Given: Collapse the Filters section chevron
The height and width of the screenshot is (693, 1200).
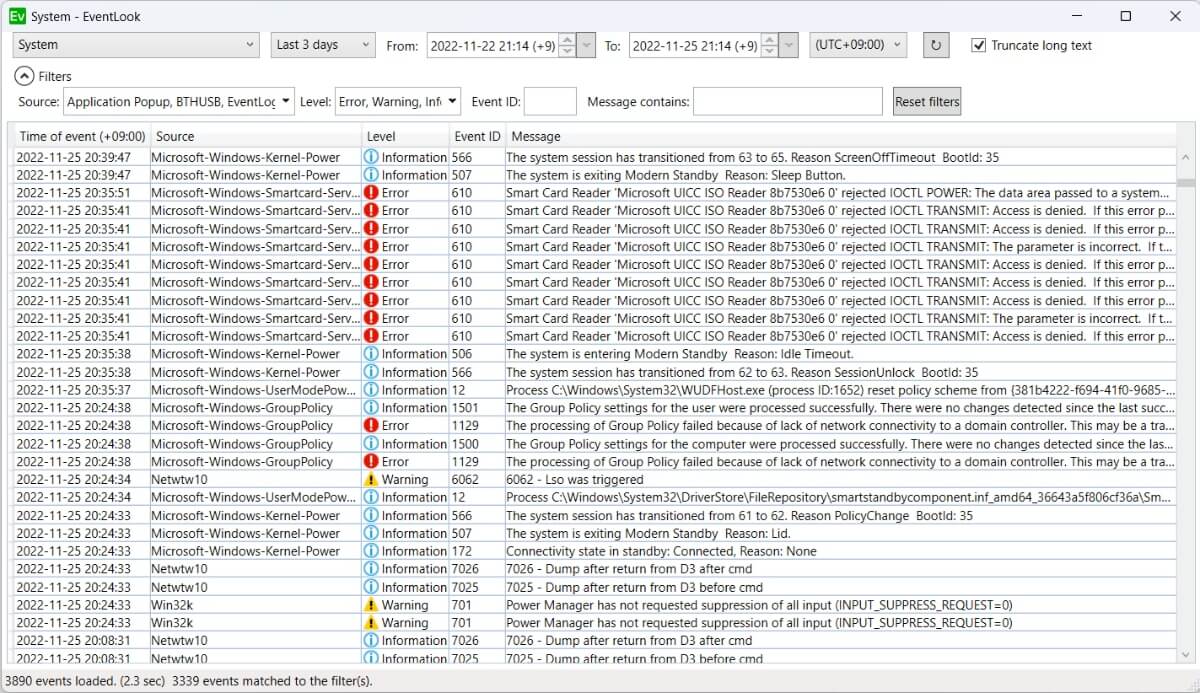Looking at the screenshot, I should pos(24,76).
